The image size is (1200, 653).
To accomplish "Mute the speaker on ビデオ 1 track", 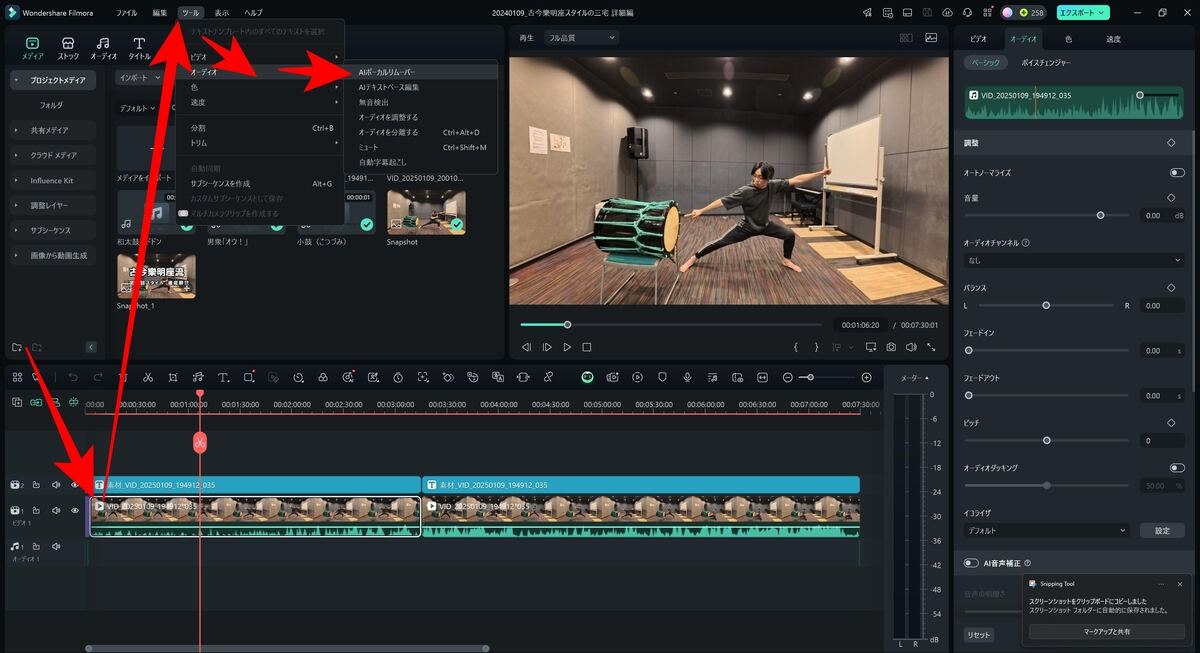I will click(x=56, y=511).
